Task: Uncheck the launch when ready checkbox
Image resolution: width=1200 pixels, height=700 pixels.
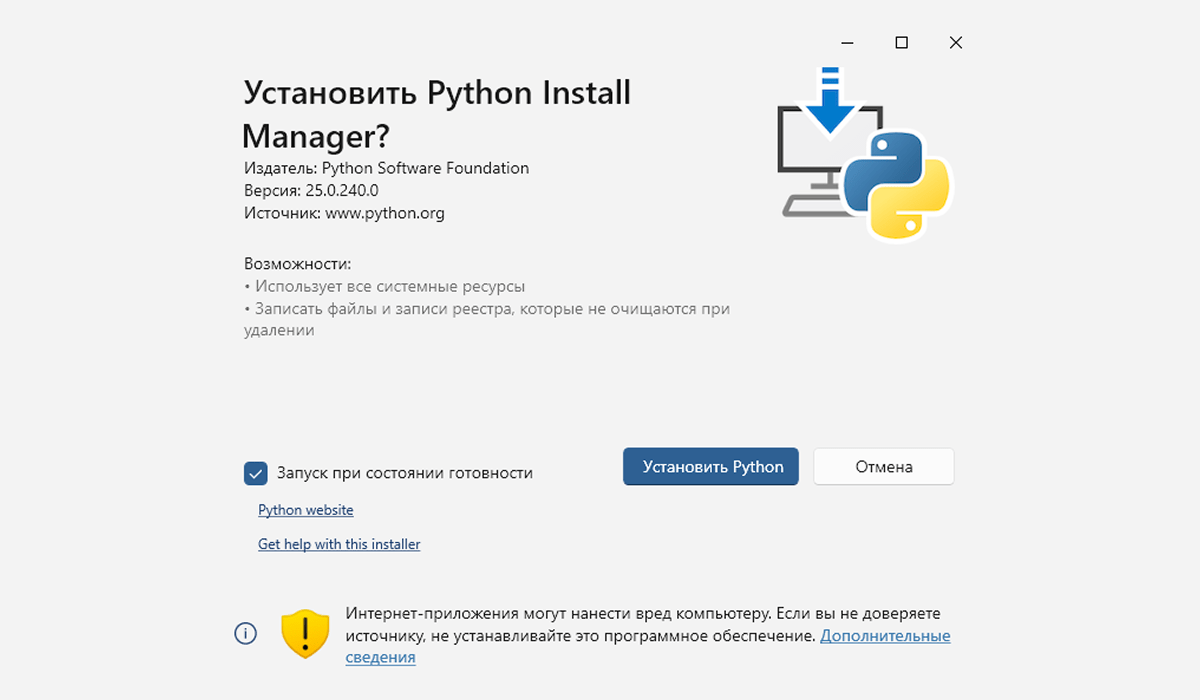Action: [x=256, y=473]
